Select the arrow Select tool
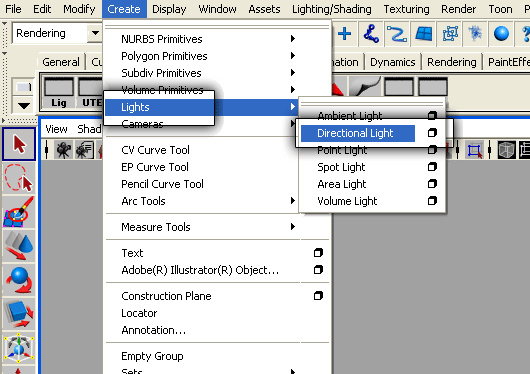Image resolution: width=530 pixels, height=374 pixels. (19, 144)
